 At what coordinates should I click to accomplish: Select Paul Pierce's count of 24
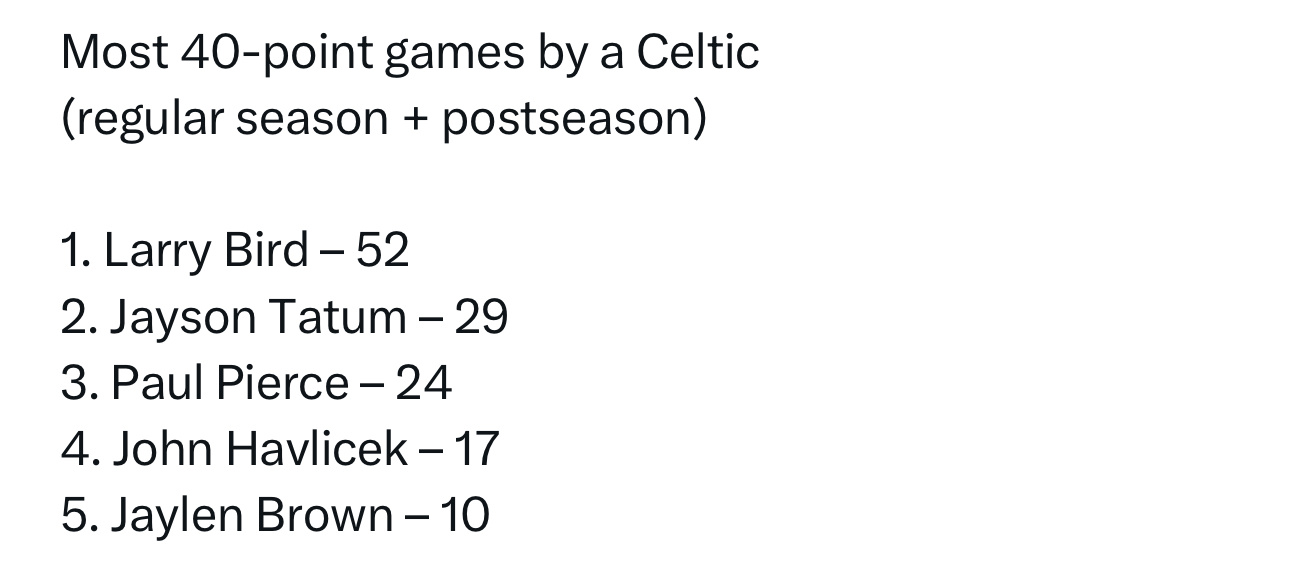pyautogui.click(x=424, y=383)
